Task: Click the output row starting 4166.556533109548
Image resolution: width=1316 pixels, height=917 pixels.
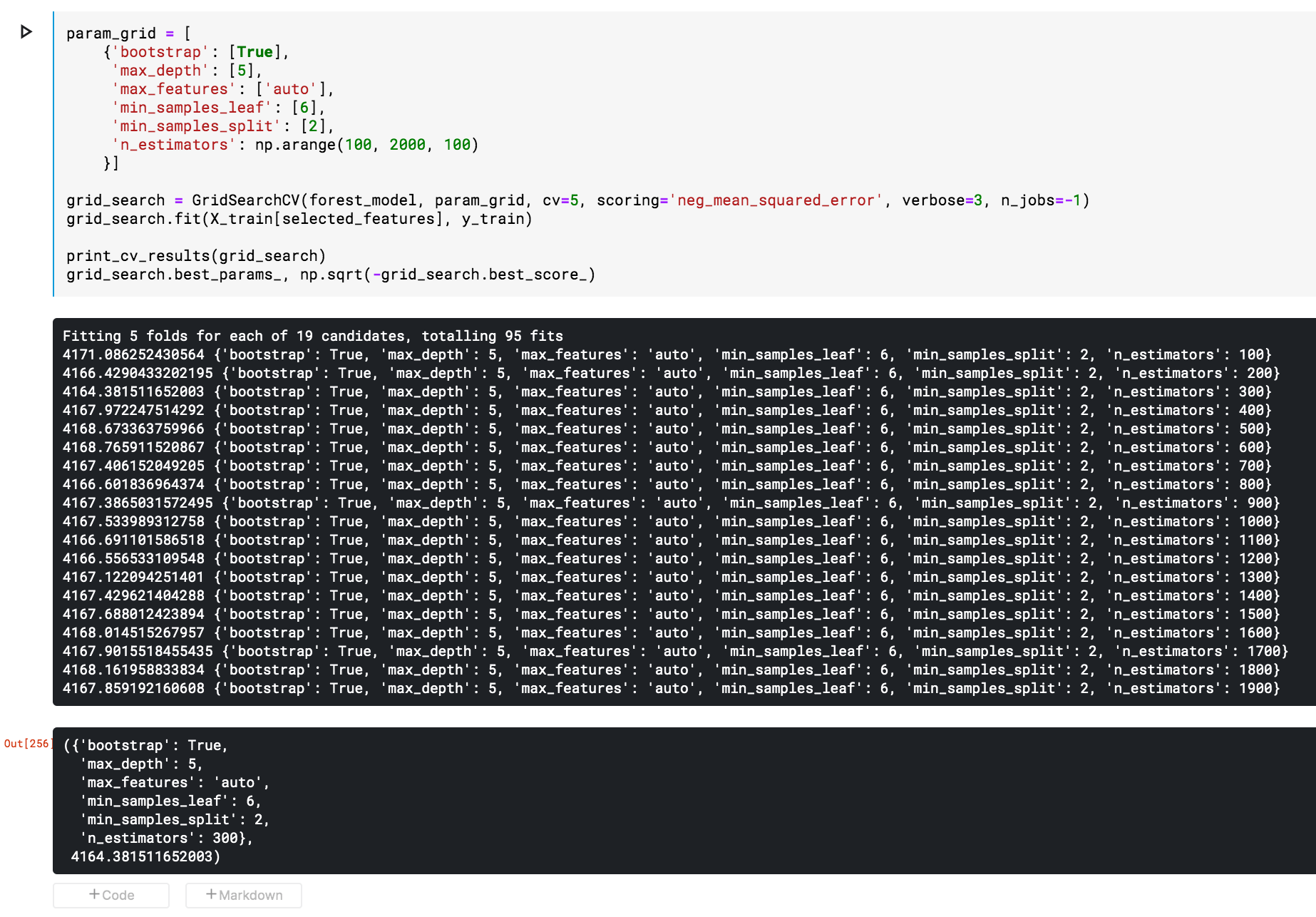Action: [x=672, y=558]
